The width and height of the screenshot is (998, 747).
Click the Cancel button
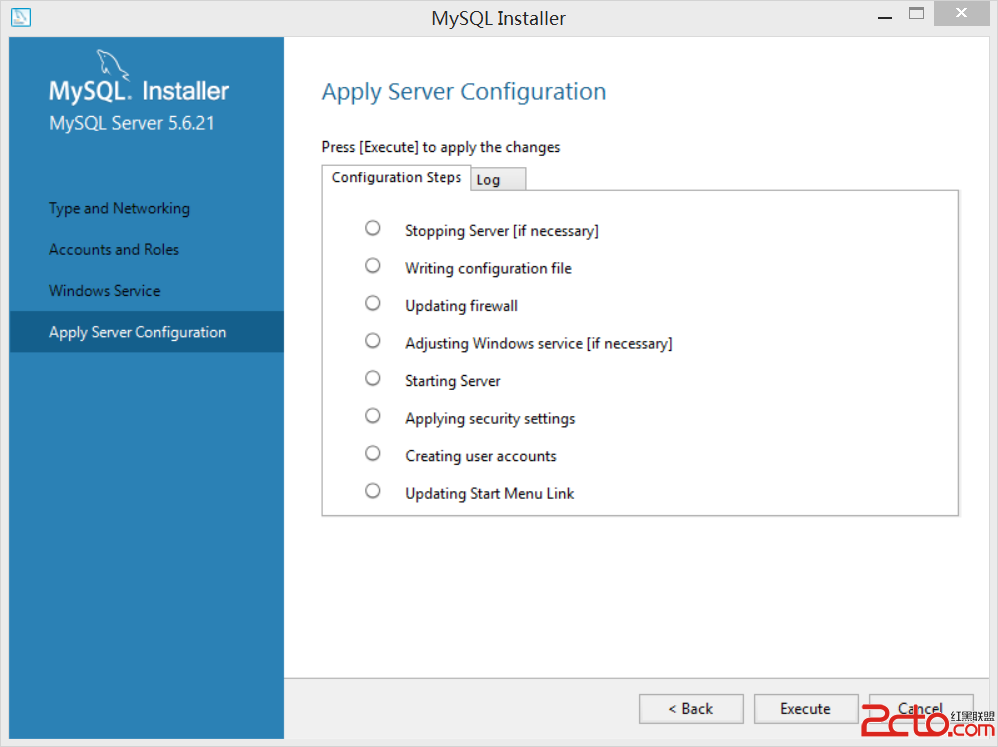pyautogui.click(x=921, y=709)
